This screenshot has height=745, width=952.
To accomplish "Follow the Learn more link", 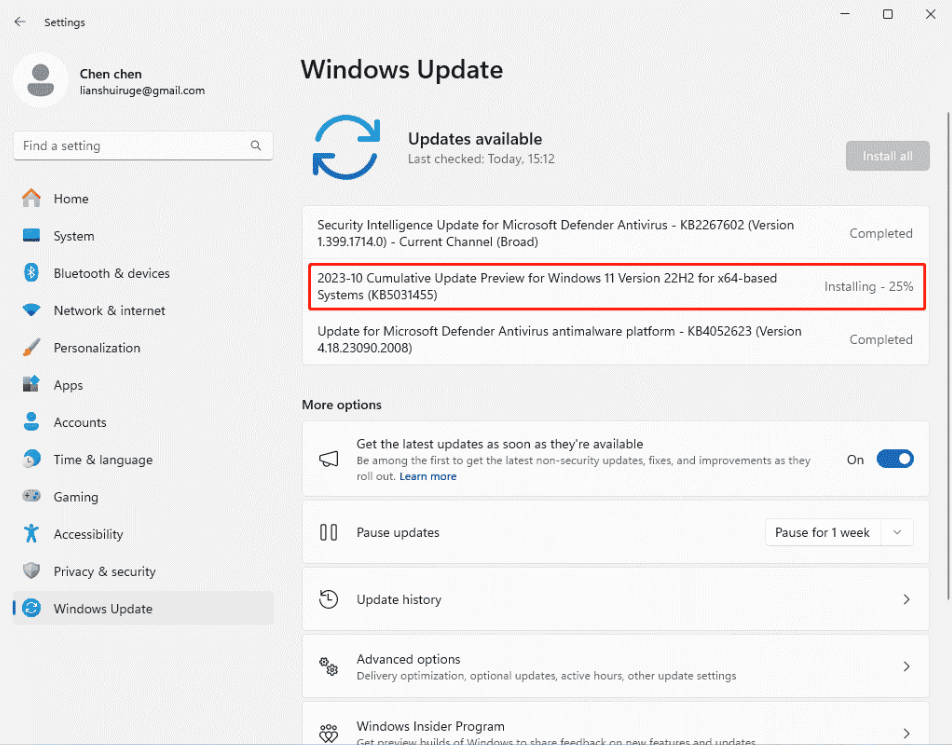I will coord(428,477).
